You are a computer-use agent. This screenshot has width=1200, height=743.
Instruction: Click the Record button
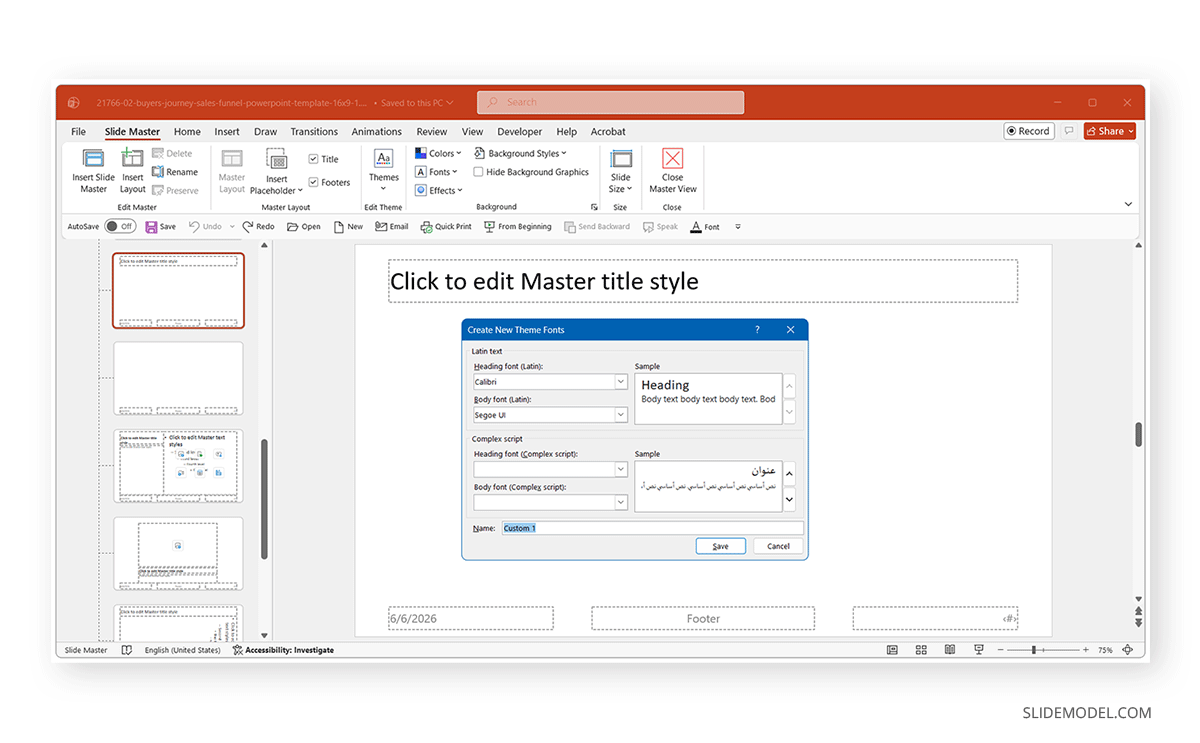pyautogui.click(x=1029, y=131)
